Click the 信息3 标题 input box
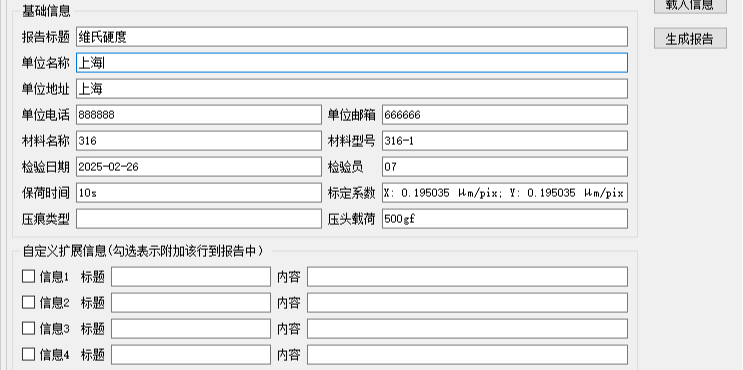 (191, 329)
